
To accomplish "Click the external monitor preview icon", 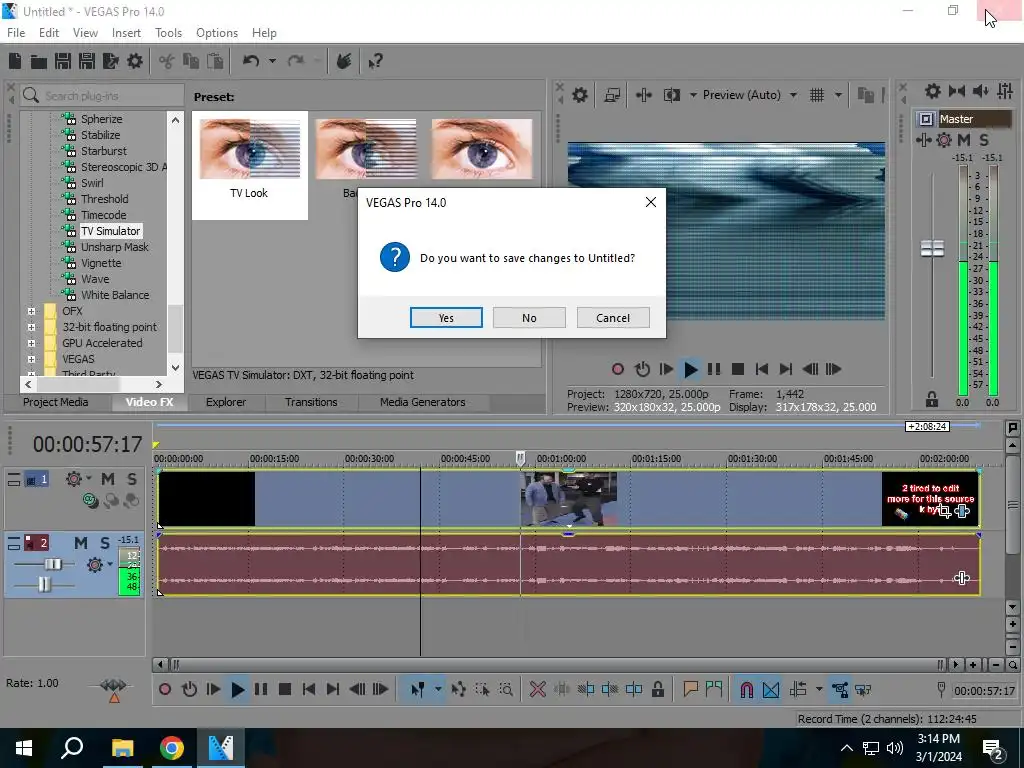I will pyautogui.click(x=612, y=95).
